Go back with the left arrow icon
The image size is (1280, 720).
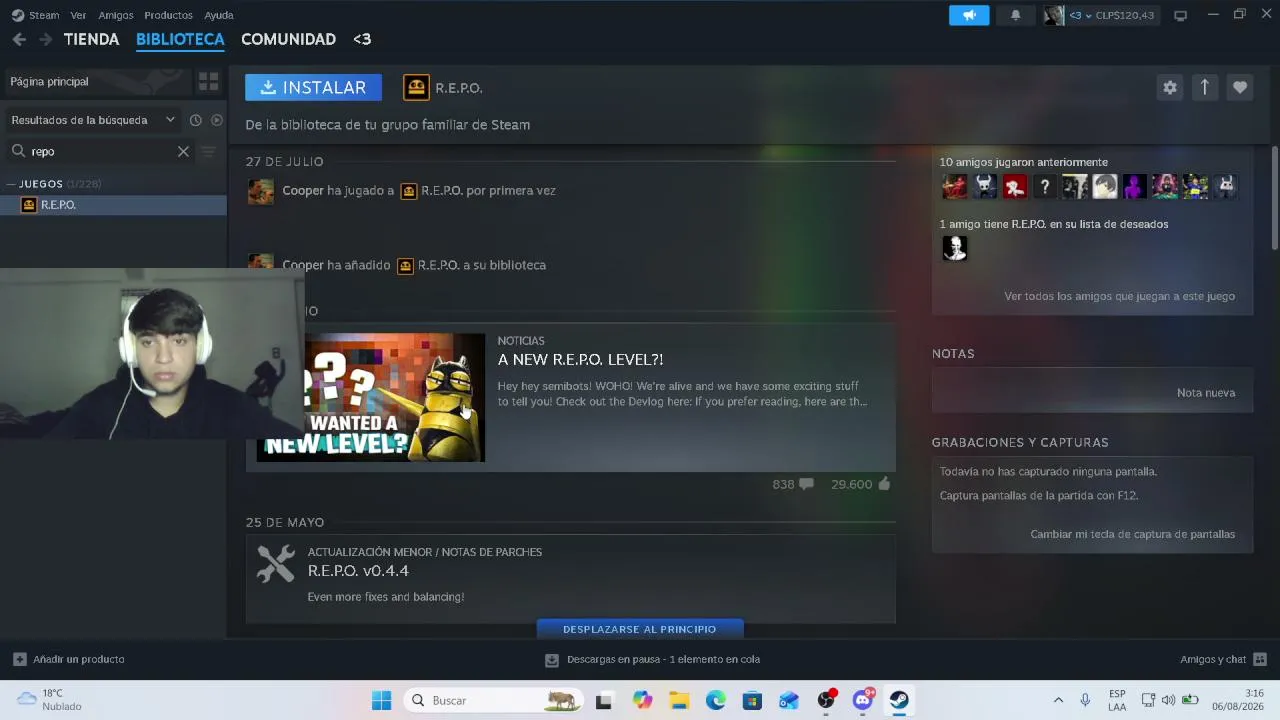click(x=19, y=39)
